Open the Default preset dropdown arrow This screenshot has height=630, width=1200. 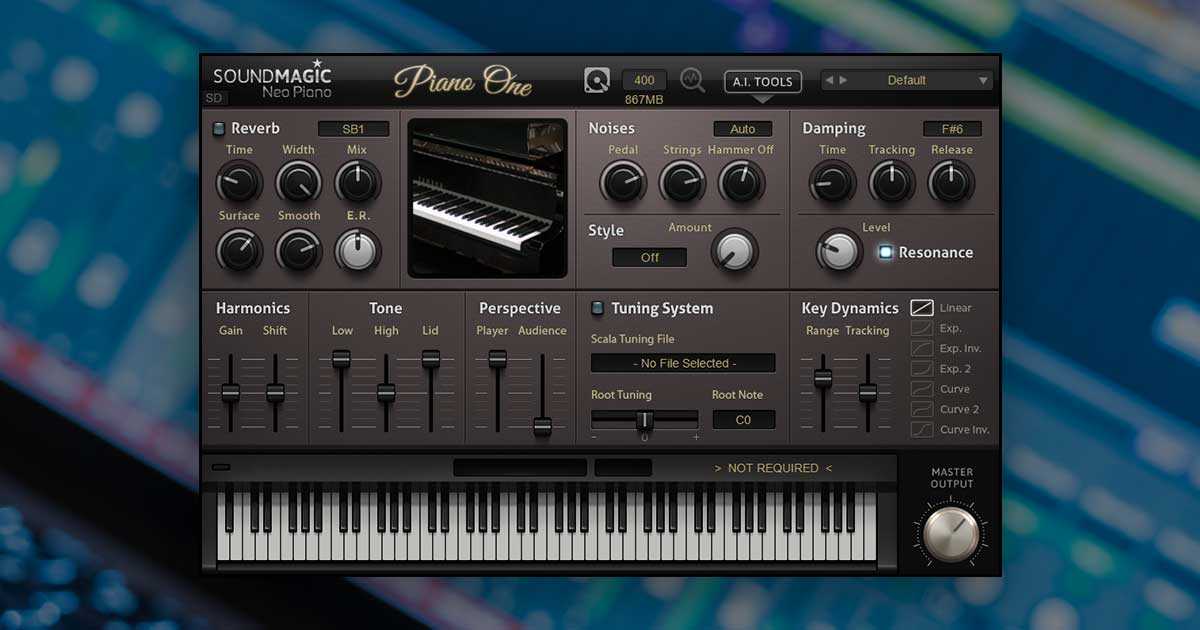point(983,81)
